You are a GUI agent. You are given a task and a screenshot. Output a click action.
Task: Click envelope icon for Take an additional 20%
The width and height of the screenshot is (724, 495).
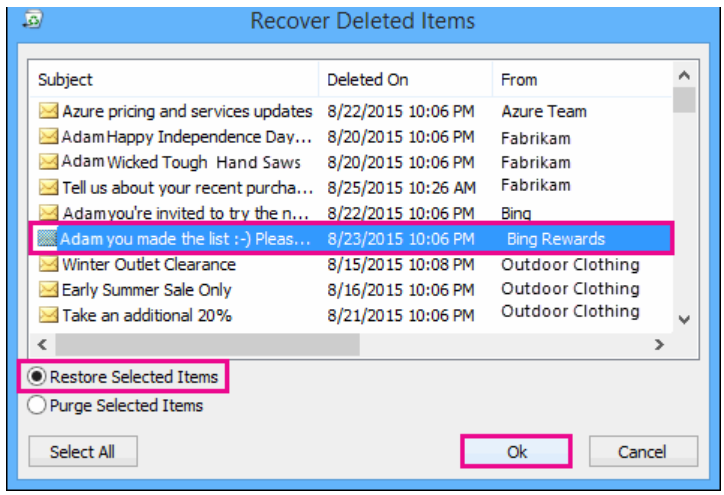pyautogui.click(x=48, y=315)
